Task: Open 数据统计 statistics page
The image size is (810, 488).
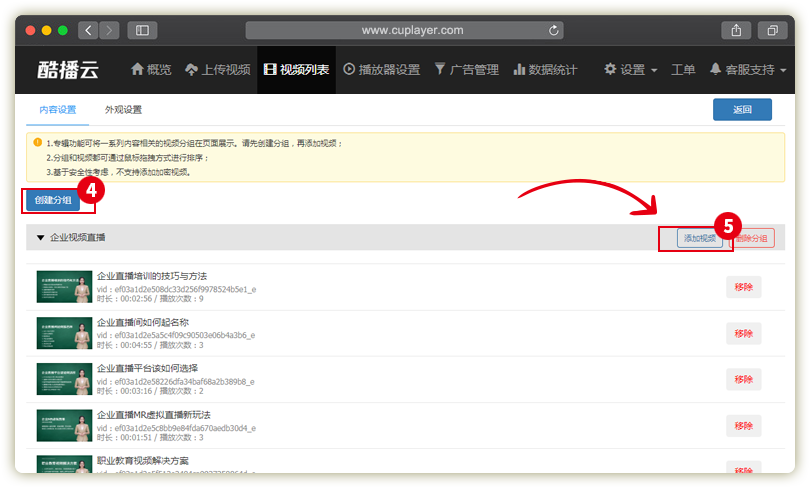Action: pyautogui.click(x=545, y=70)
